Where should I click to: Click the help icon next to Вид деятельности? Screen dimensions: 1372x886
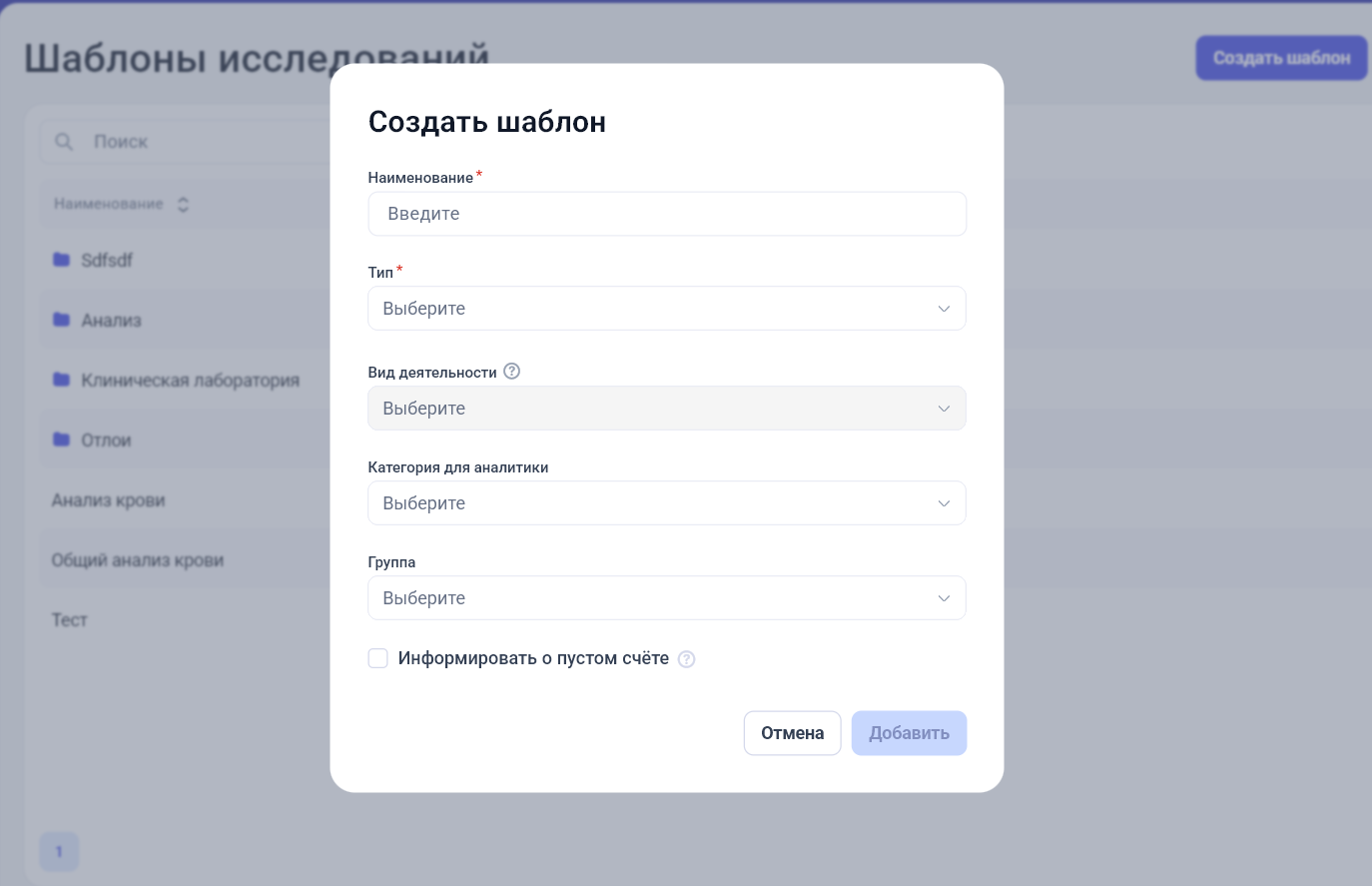pos(512,372)
